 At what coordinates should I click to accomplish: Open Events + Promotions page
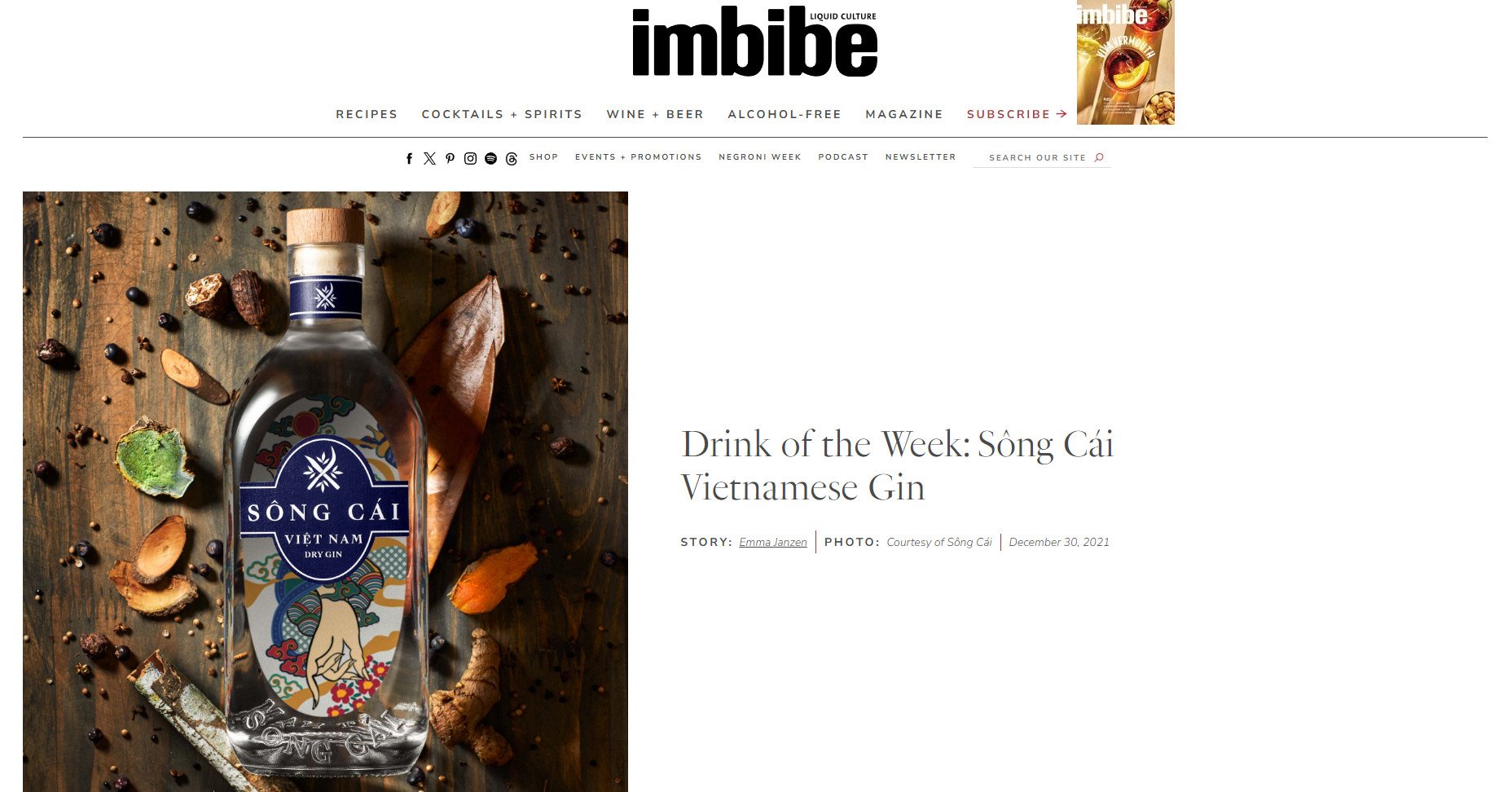(638, 156)
